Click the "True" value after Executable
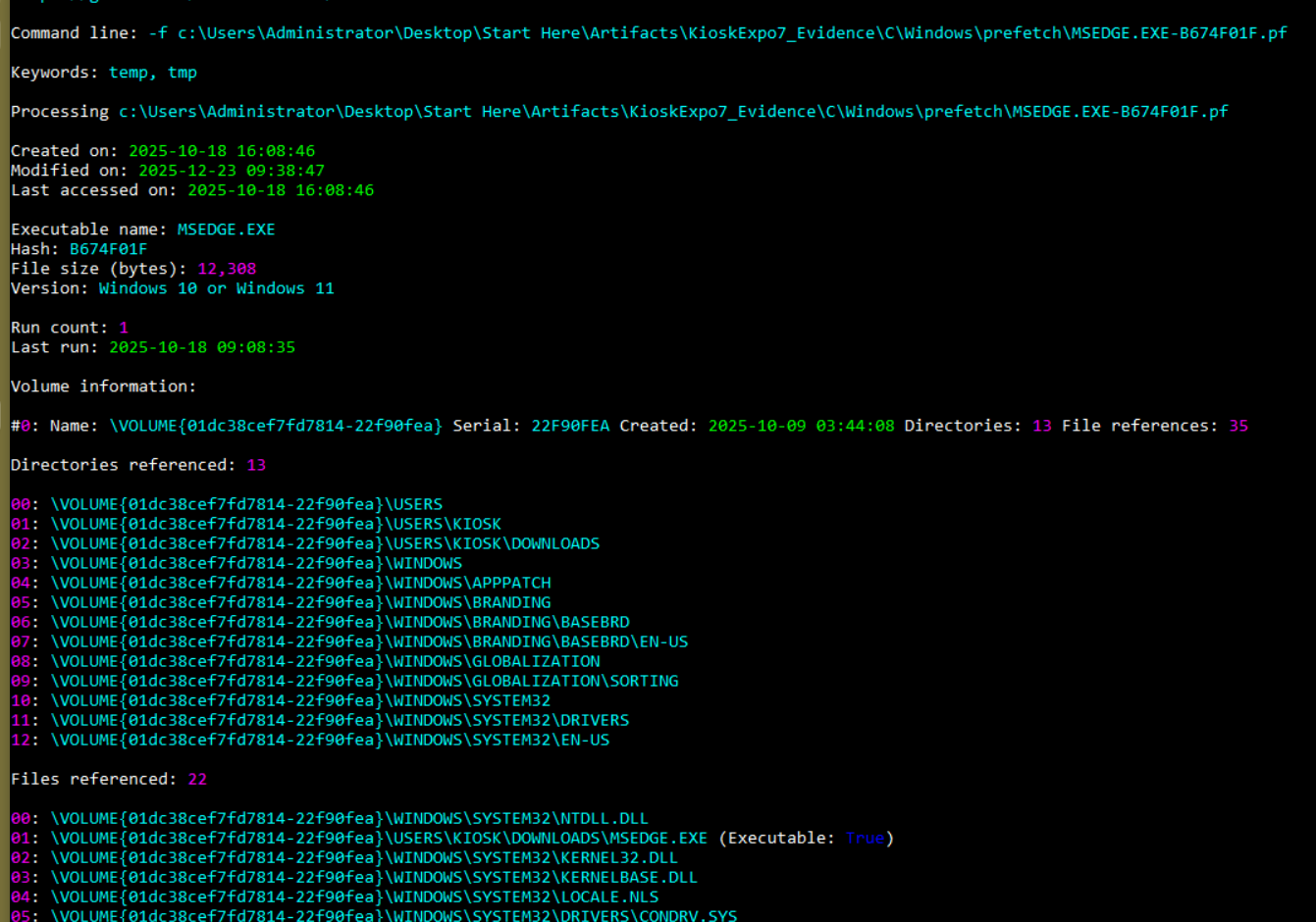Image resolution: width=1316 pixels, height=922 pixels. [866, 838]
